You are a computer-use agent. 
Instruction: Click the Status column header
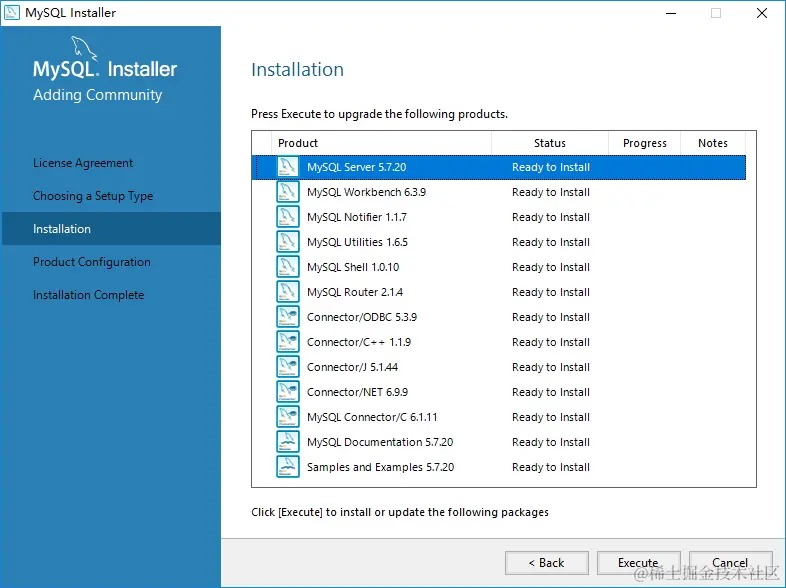click(x=550, y=143)
